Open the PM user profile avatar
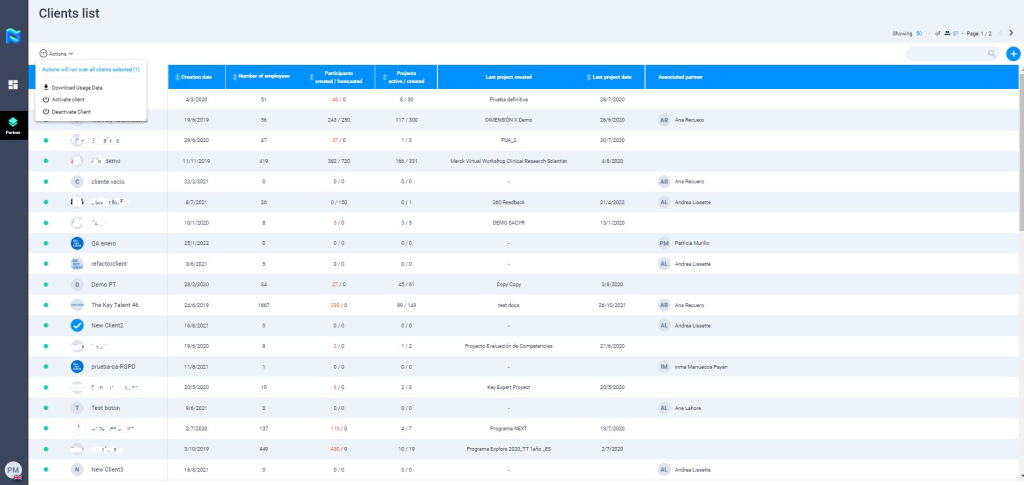1024x485 pixels. click(x=14, y=469)
